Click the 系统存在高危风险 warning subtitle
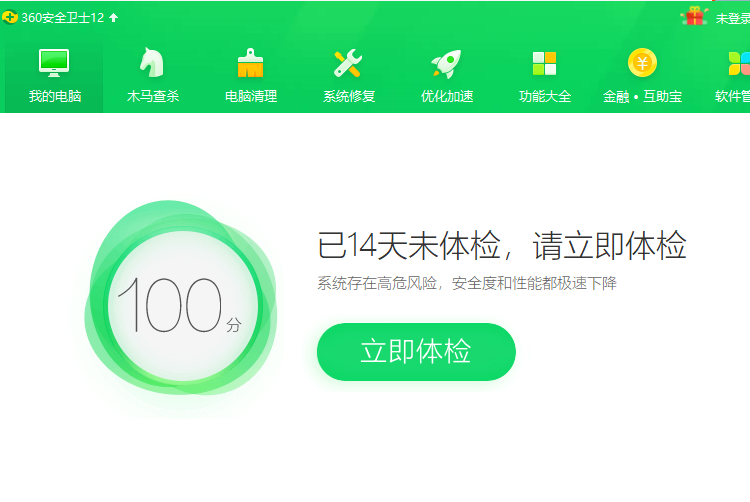750x502 pixels. [x=467, y=283]
